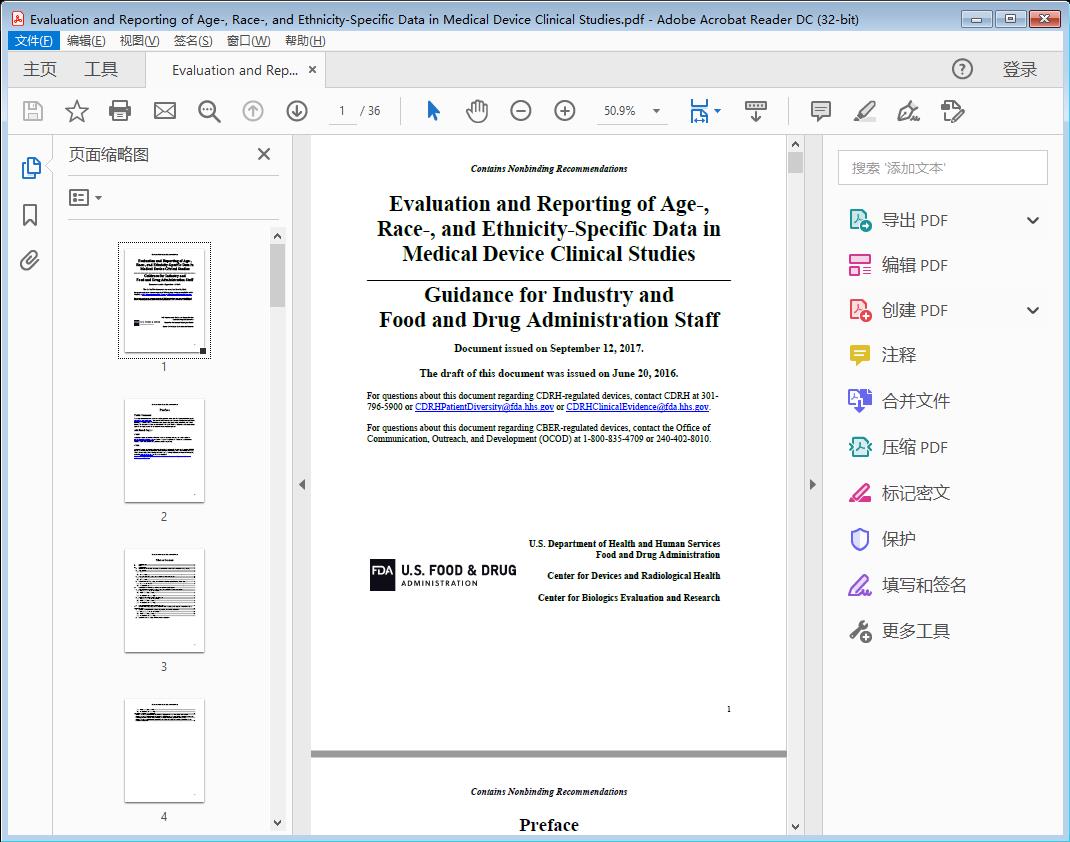
Task: Click the fit page width icon
Action: pos(699,111)
